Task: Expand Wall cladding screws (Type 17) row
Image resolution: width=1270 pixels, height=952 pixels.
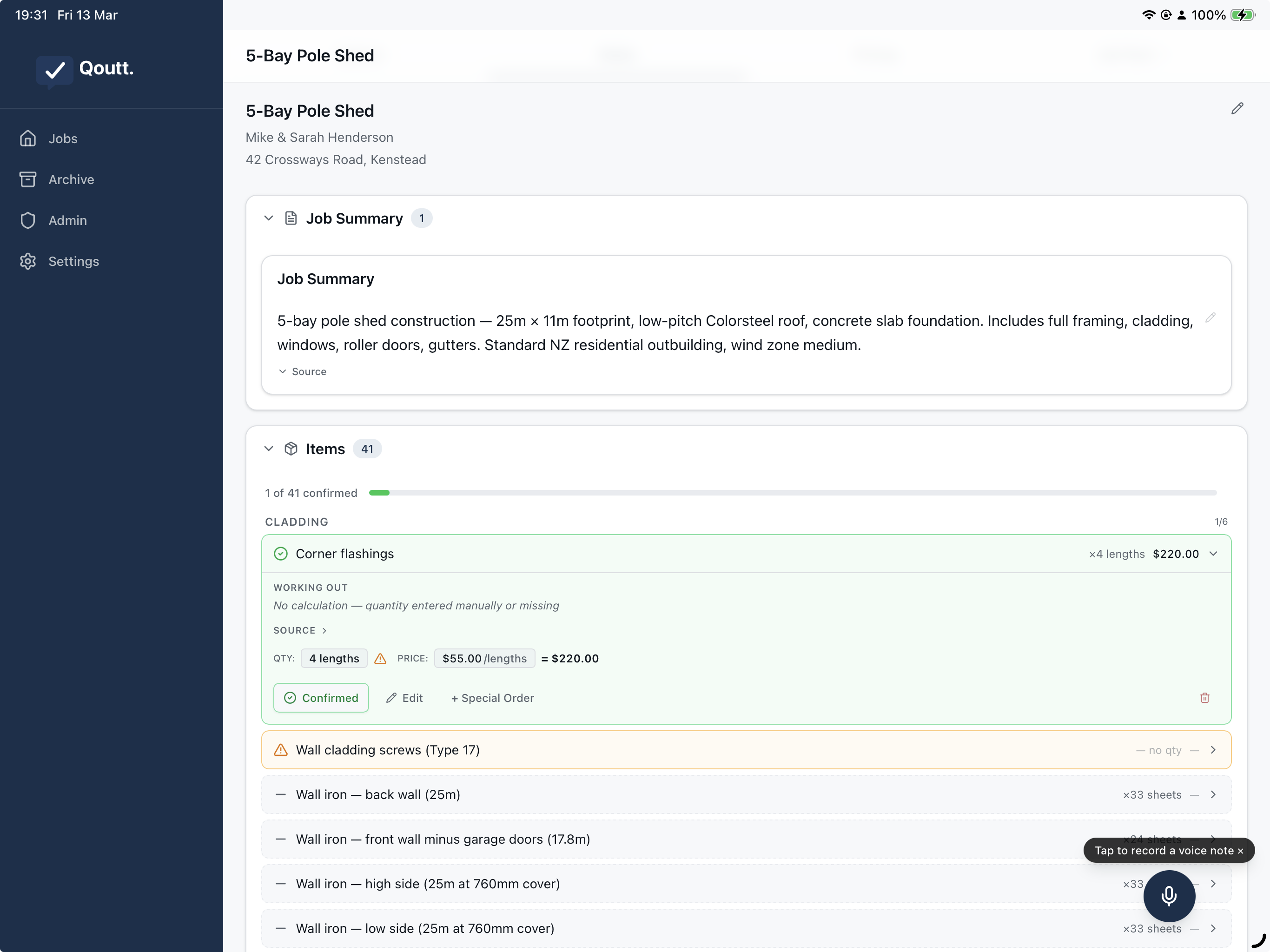Action: [x=1212, y=750]
